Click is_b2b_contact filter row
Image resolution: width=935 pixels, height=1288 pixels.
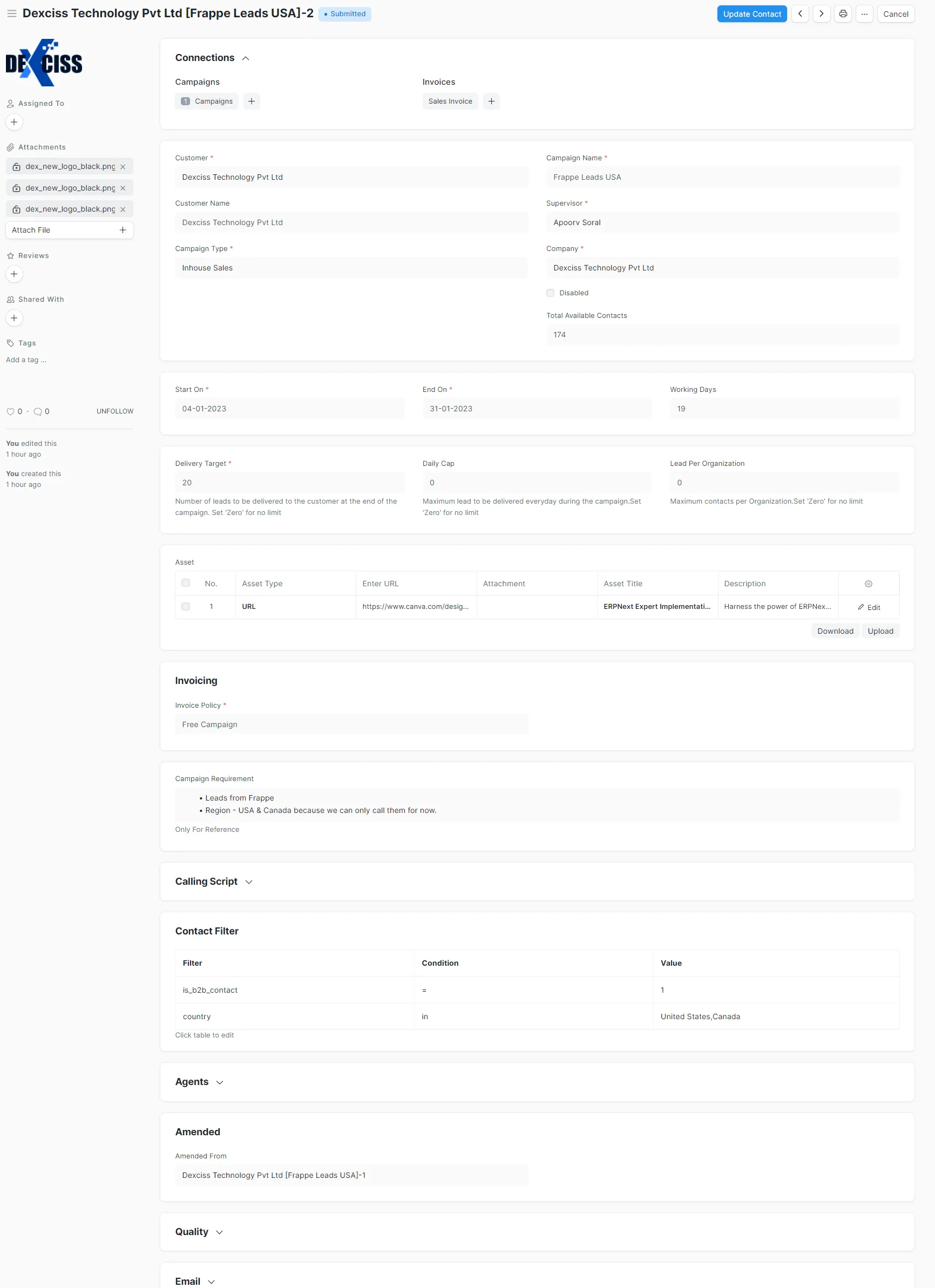(x=537, y=990)
